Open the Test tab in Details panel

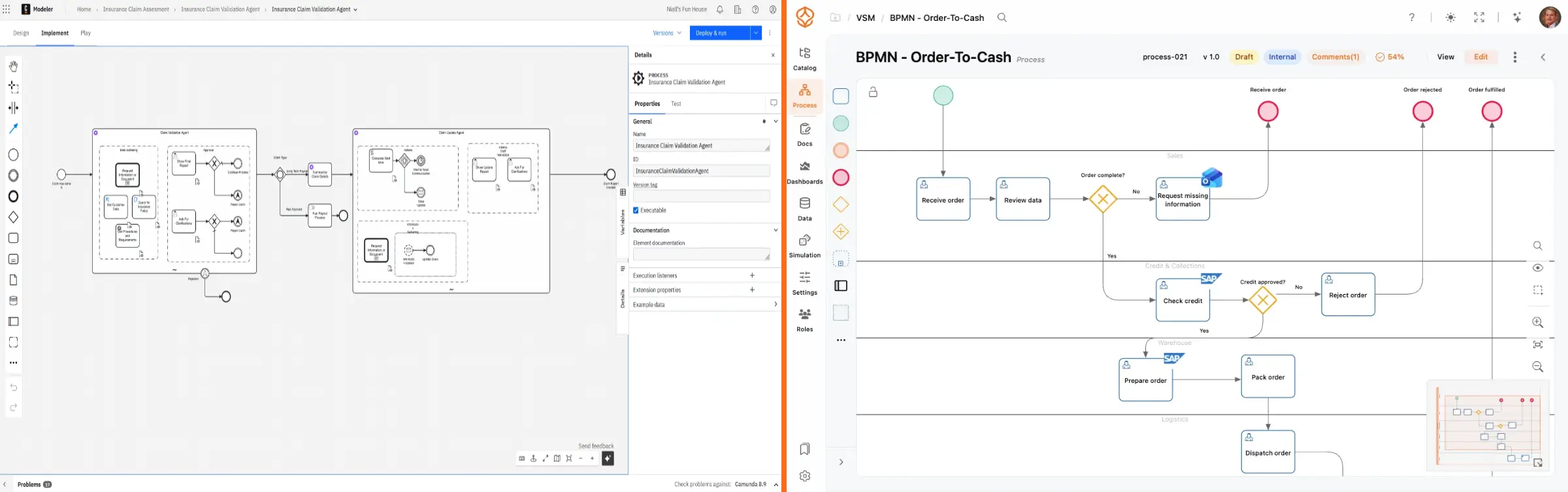(x=676, y=104)
